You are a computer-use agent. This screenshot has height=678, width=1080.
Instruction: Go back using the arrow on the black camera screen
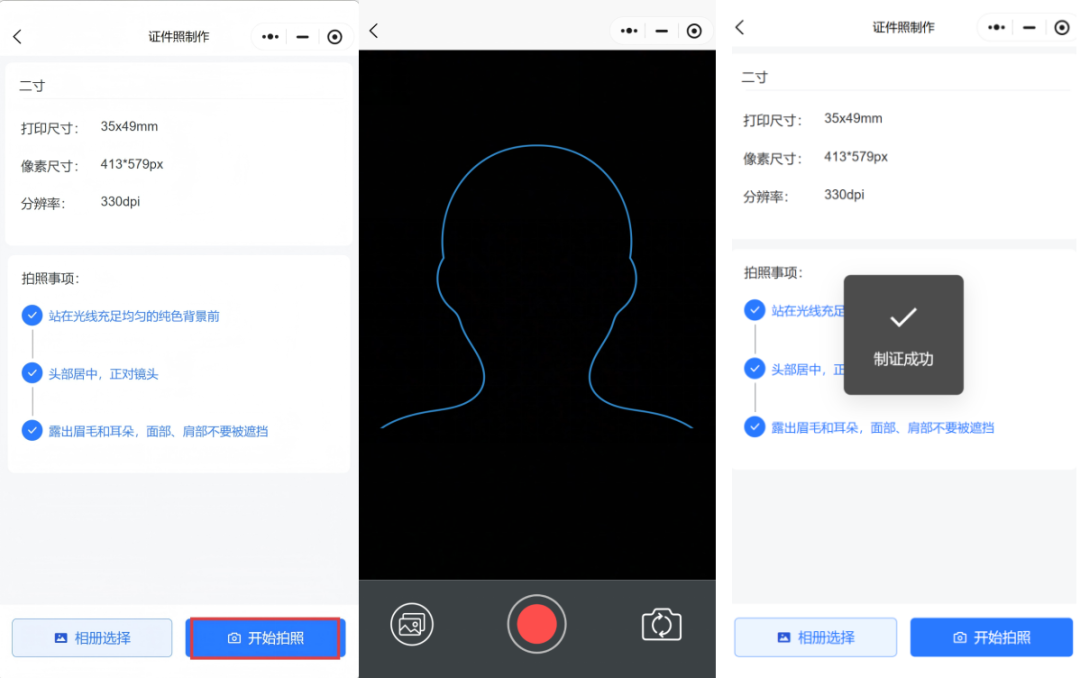coord(374,31)
